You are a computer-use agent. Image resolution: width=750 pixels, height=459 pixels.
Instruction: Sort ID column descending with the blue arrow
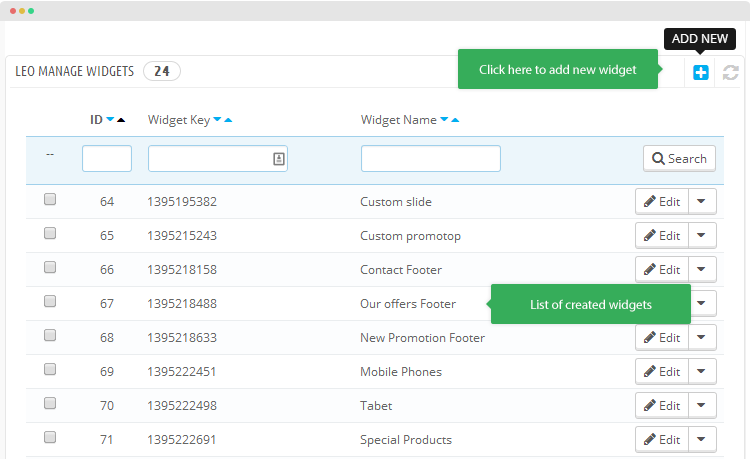tap(110, 119)
